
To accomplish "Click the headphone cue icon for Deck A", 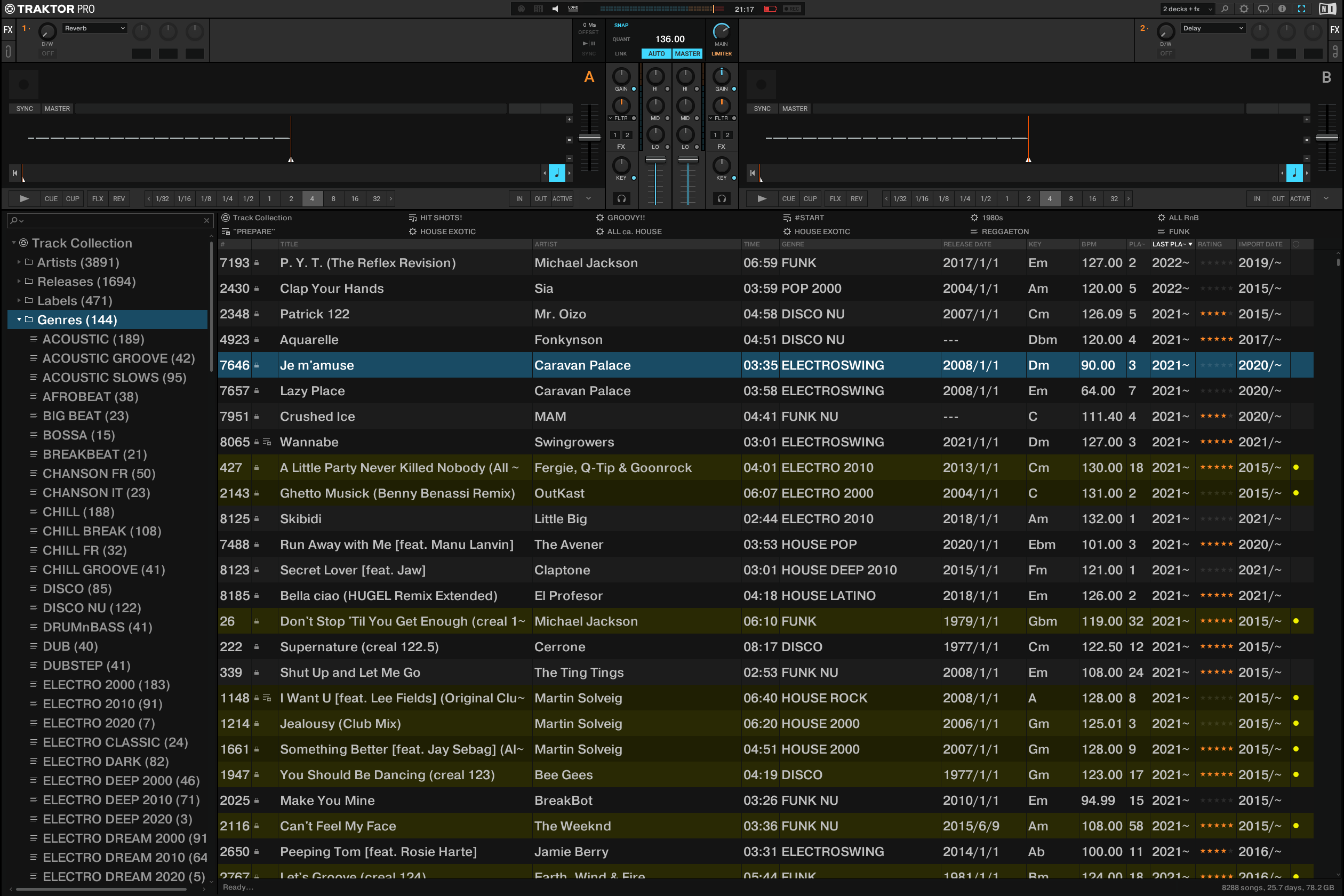I will 621,198.
